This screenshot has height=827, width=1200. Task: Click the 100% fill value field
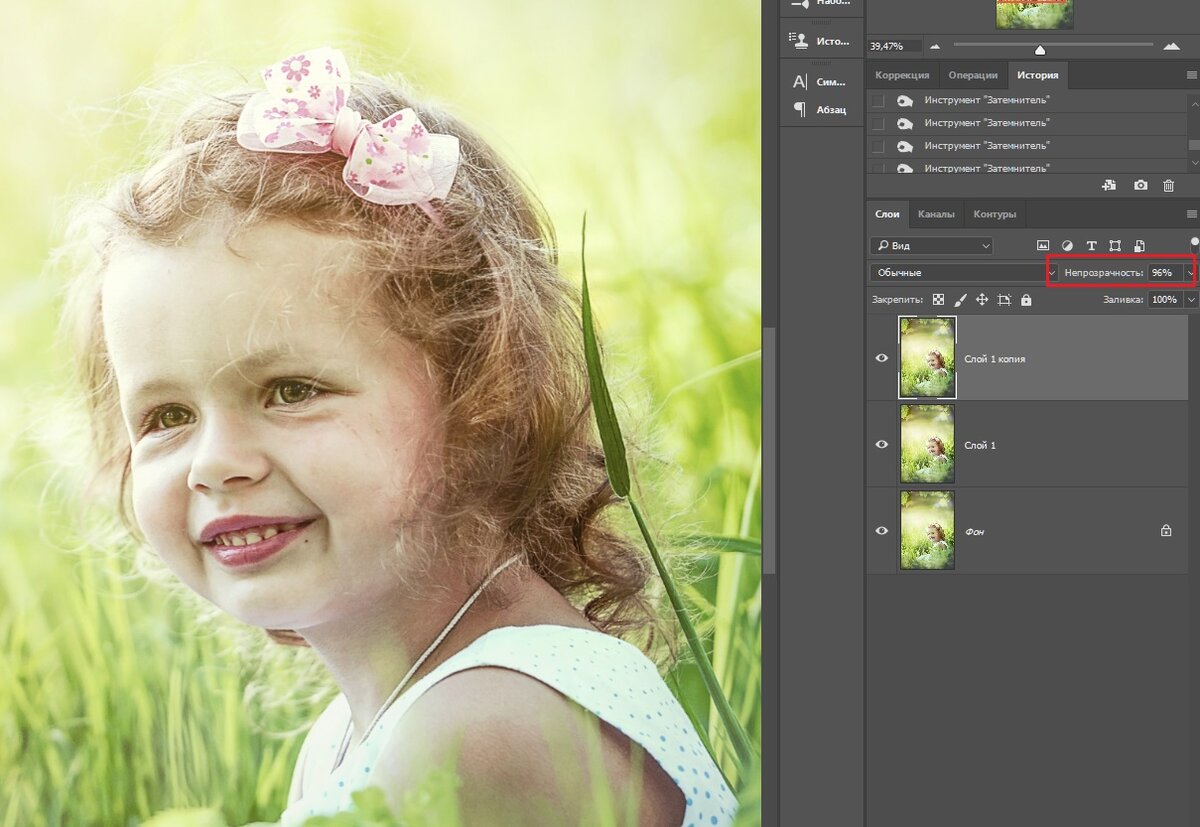1165,299
